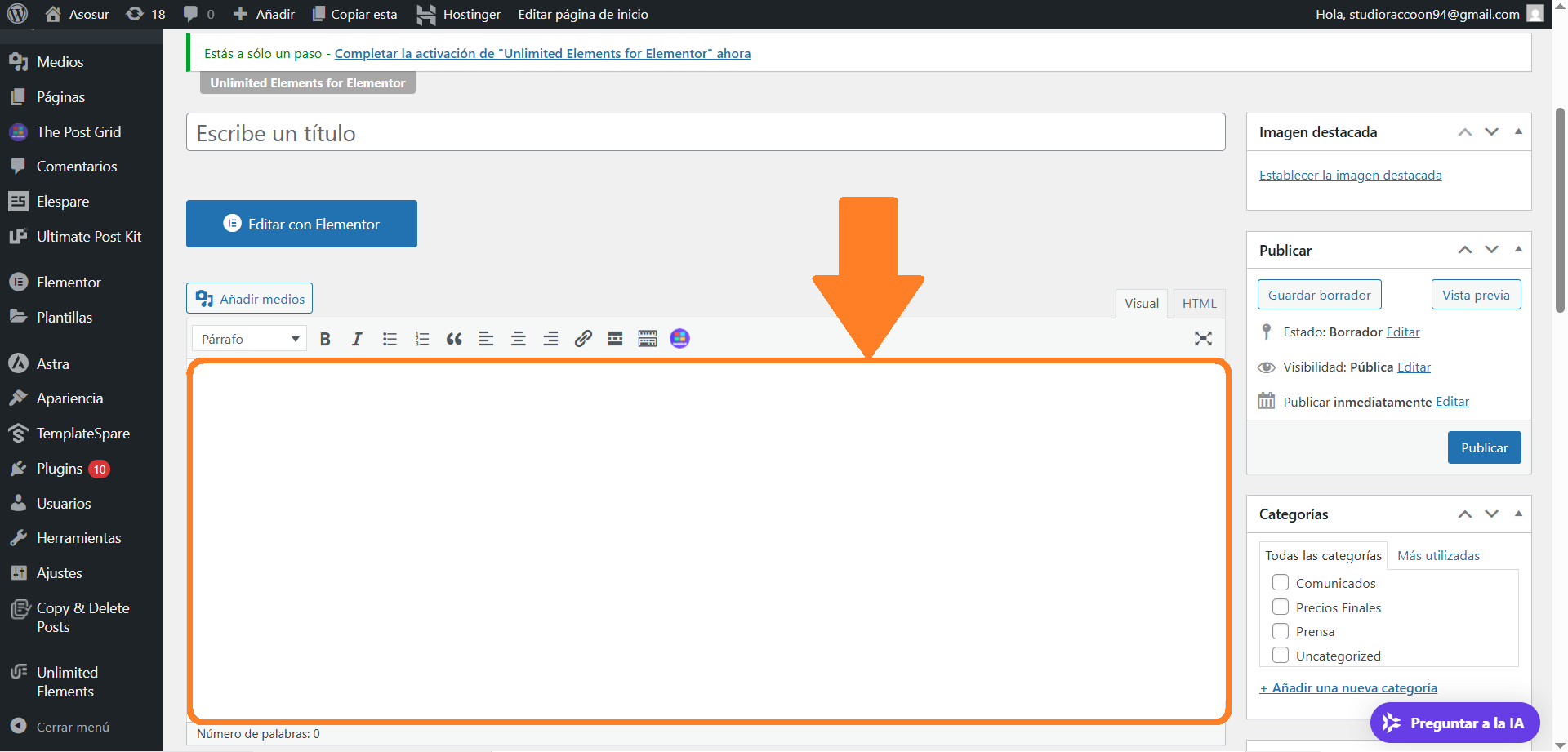
Task: Apply italic formatting in editor toolbar
Action: click(357, 339)
